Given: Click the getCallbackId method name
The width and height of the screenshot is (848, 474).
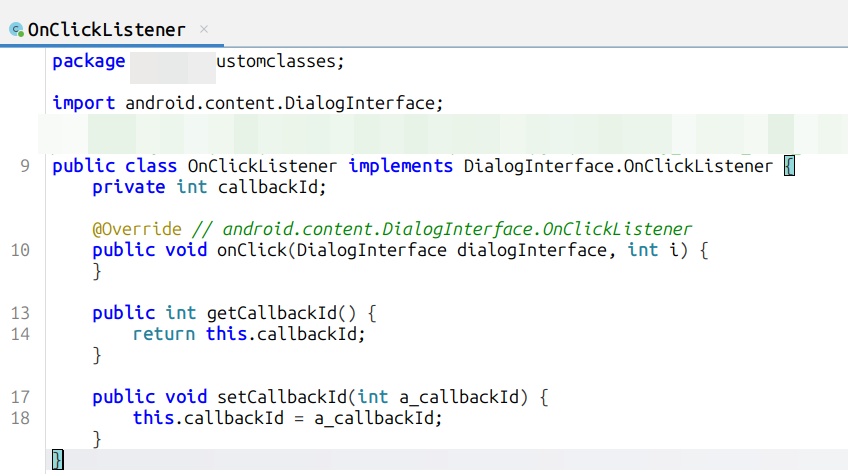Looking at the screenshot, I should pyautogui.click(x=272, y=313).
